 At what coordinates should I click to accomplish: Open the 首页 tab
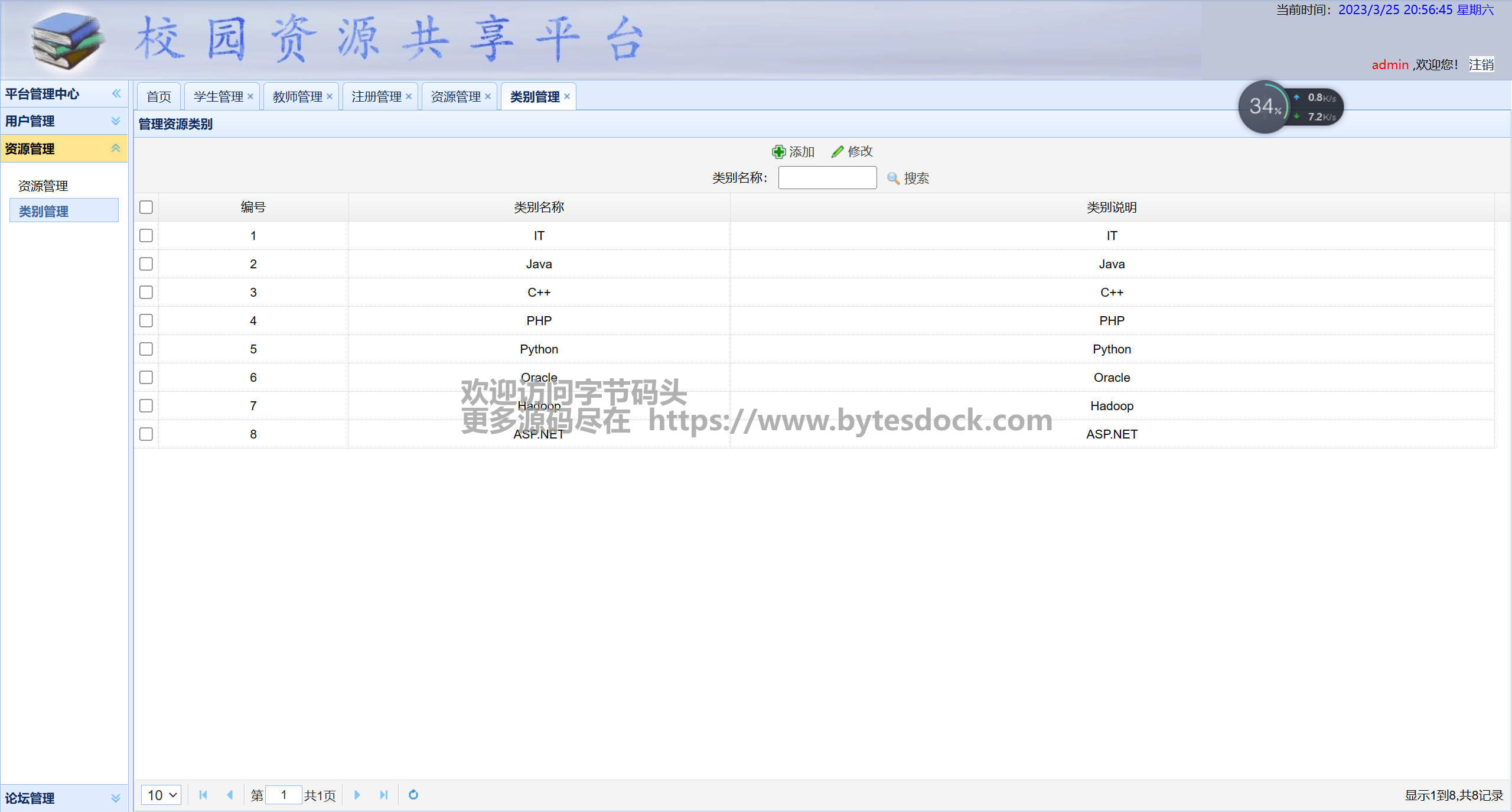click(x=159, y=96)
